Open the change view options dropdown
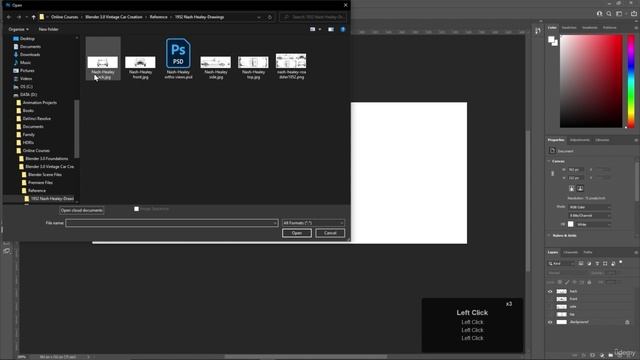The width and height of the screenshot is (640, 360). coord(320,29)
